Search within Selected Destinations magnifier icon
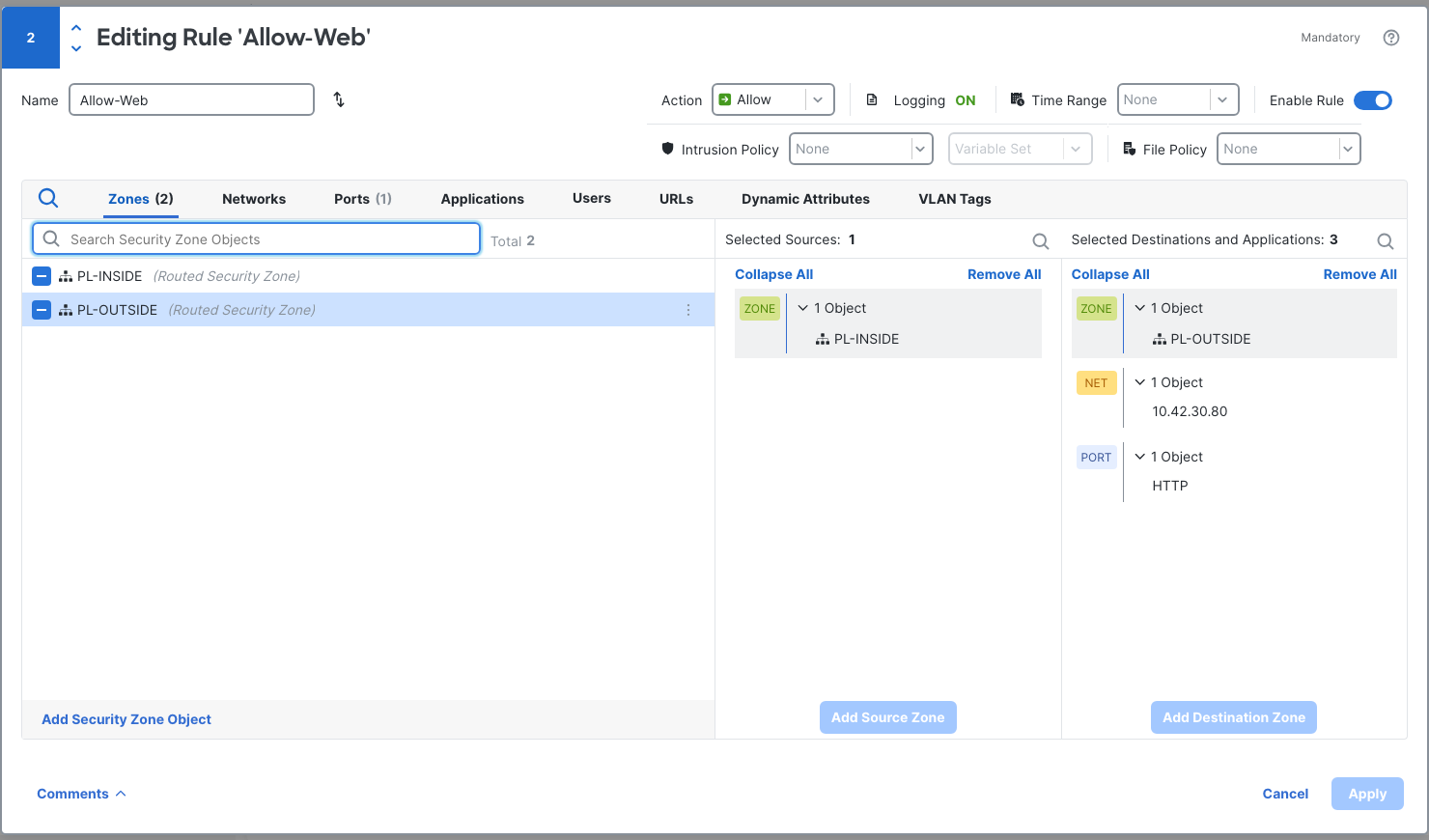 click(1385, 240)
